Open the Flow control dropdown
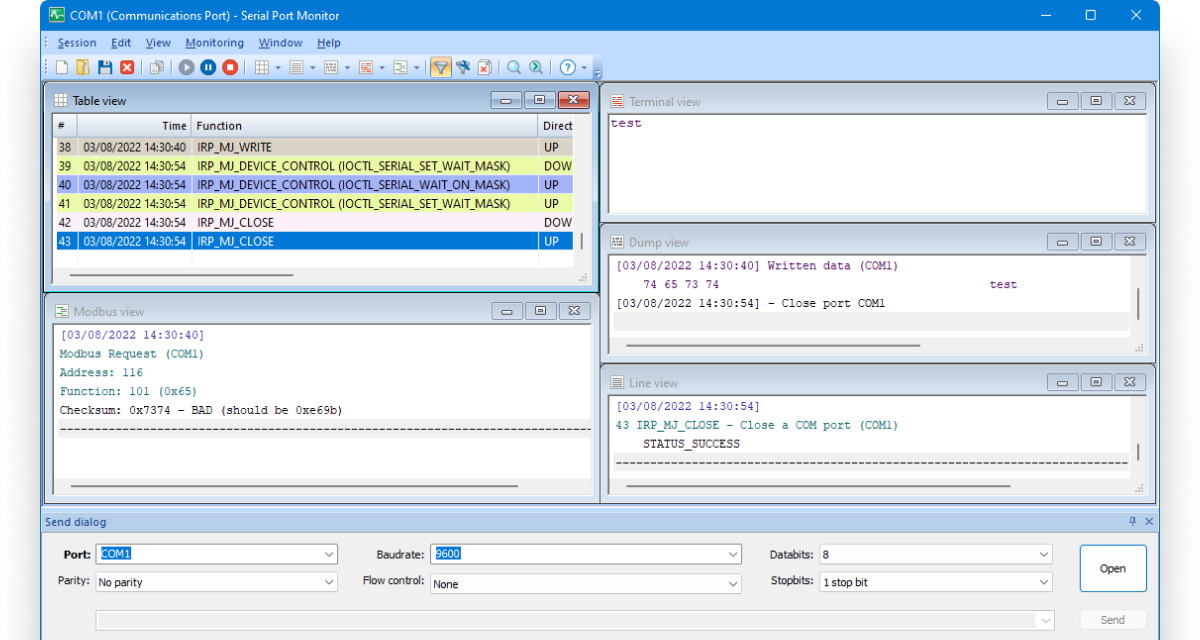This screenshot has height=640, width=1200. 734,584
